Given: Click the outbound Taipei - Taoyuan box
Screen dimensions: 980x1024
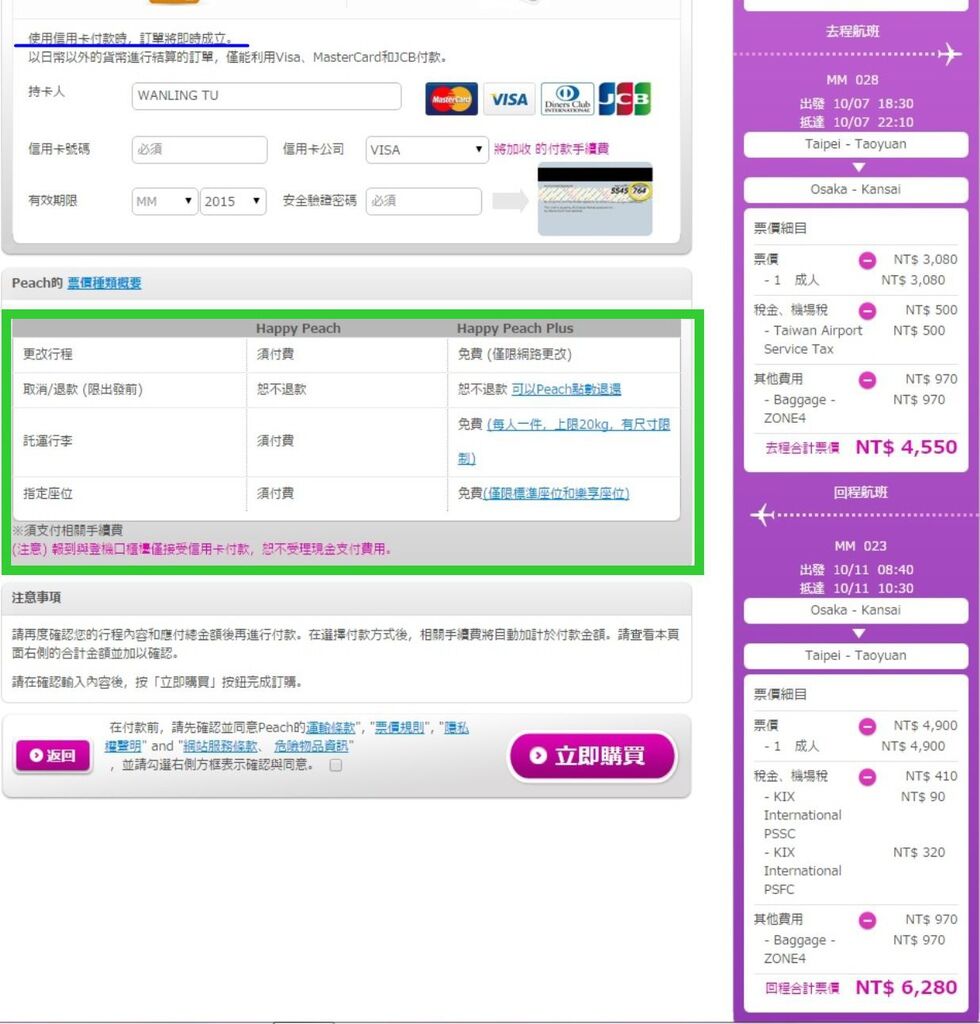Looking at the screenshot, I should 855,144.
